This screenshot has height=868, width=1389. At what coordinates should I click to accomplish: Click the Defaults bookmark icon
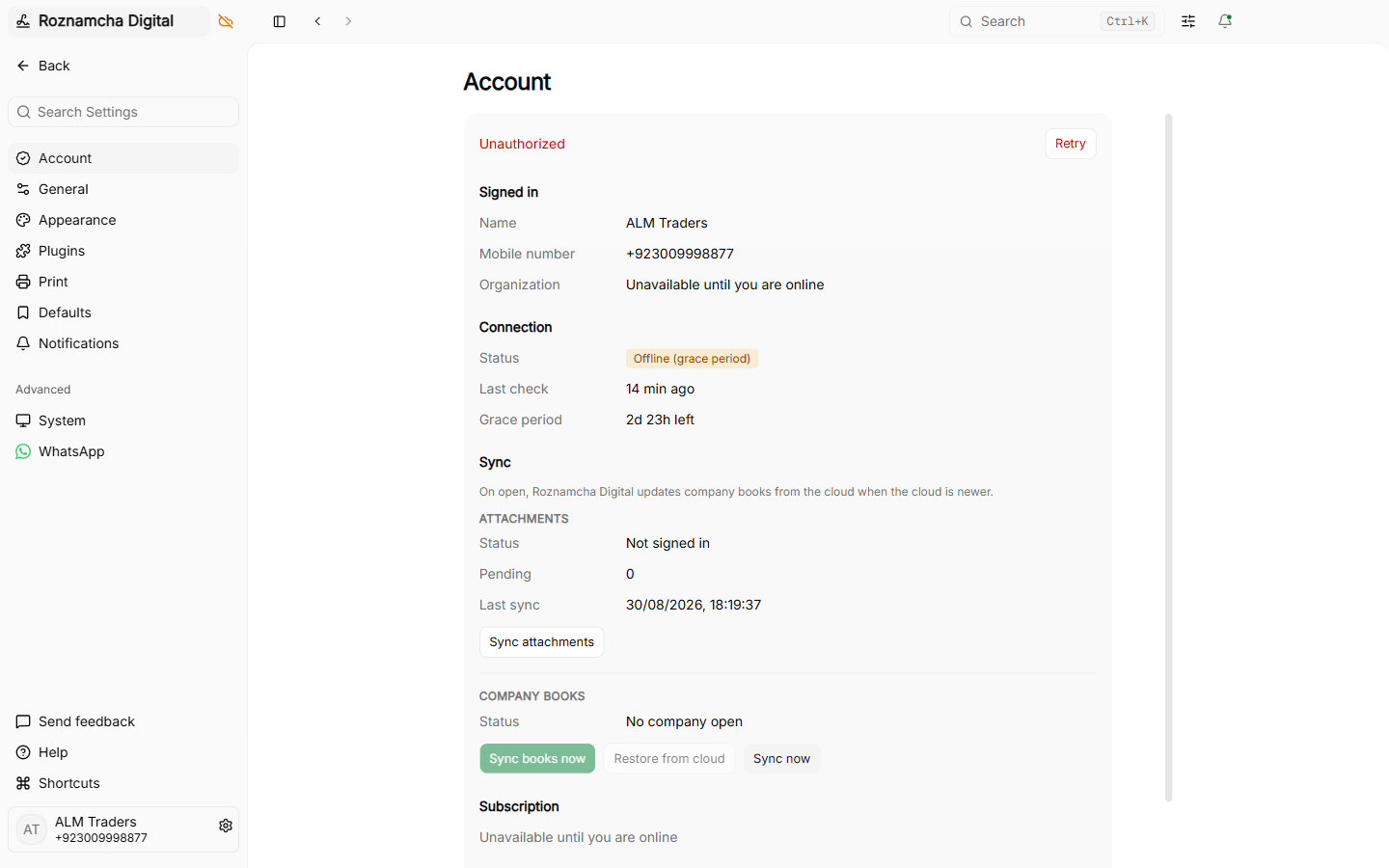coord(23,312)
